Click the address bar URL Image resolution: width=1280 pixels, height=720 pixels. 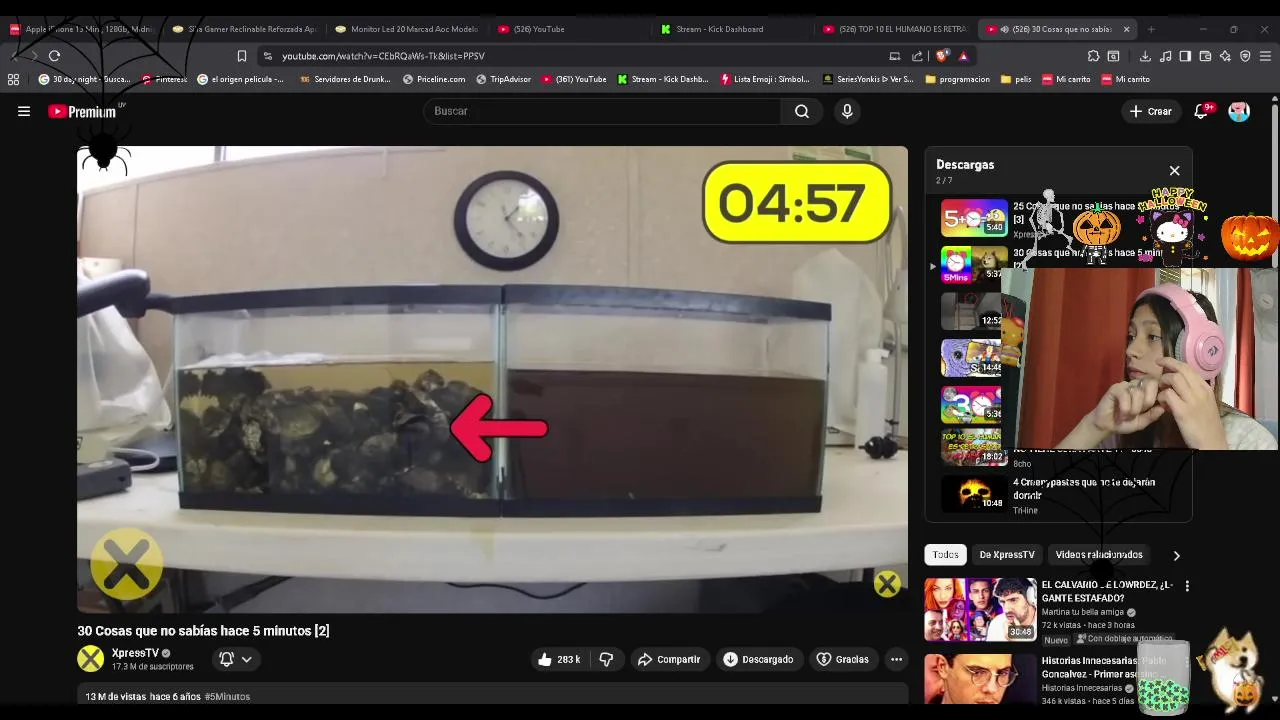tap(383, 56)
